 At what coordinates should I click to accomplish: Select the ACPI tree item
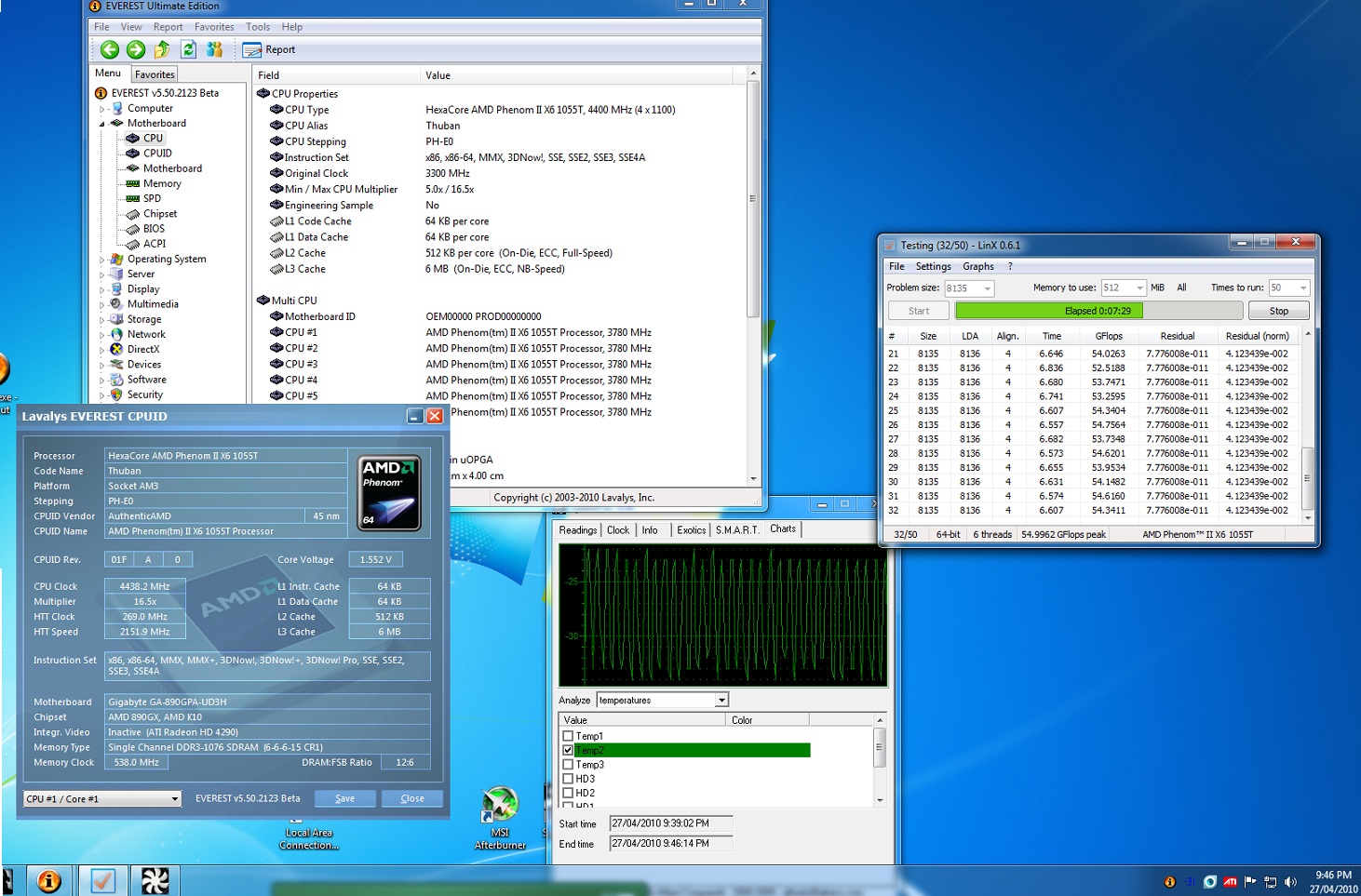pyautogui.click(x=155, y=244)
